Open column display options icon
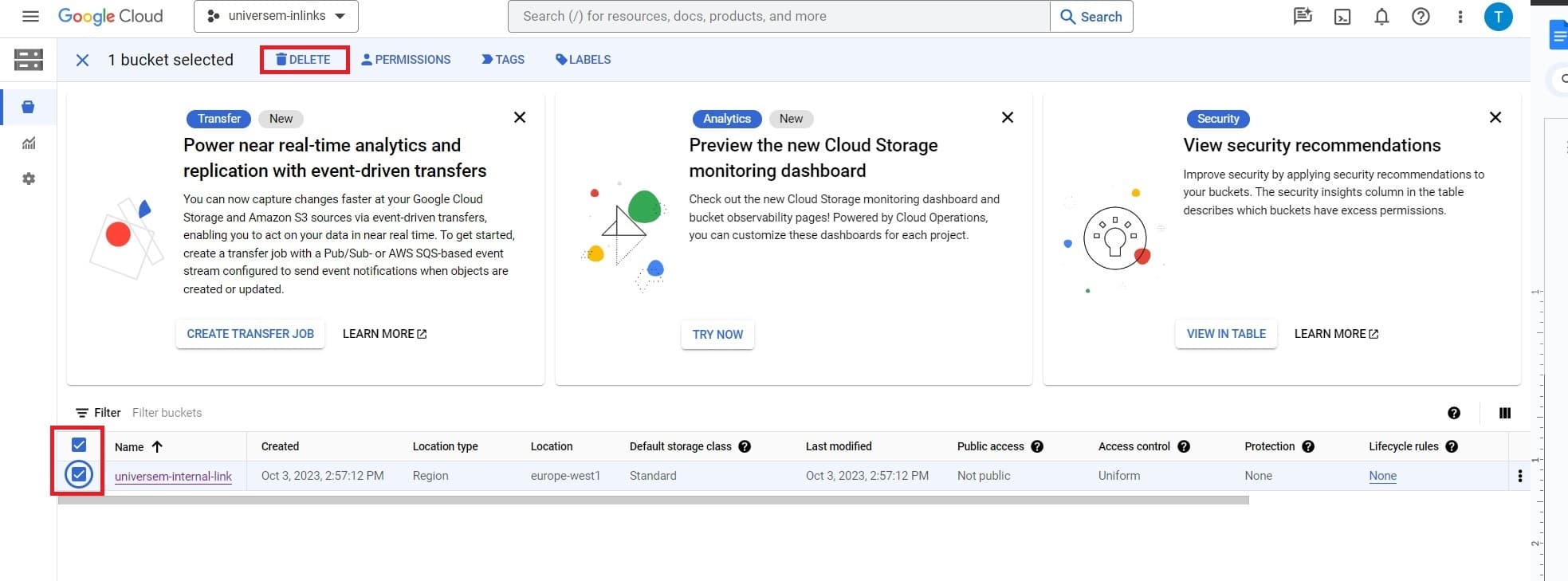Screen dimensions: 1568x581 (1504, 413)
